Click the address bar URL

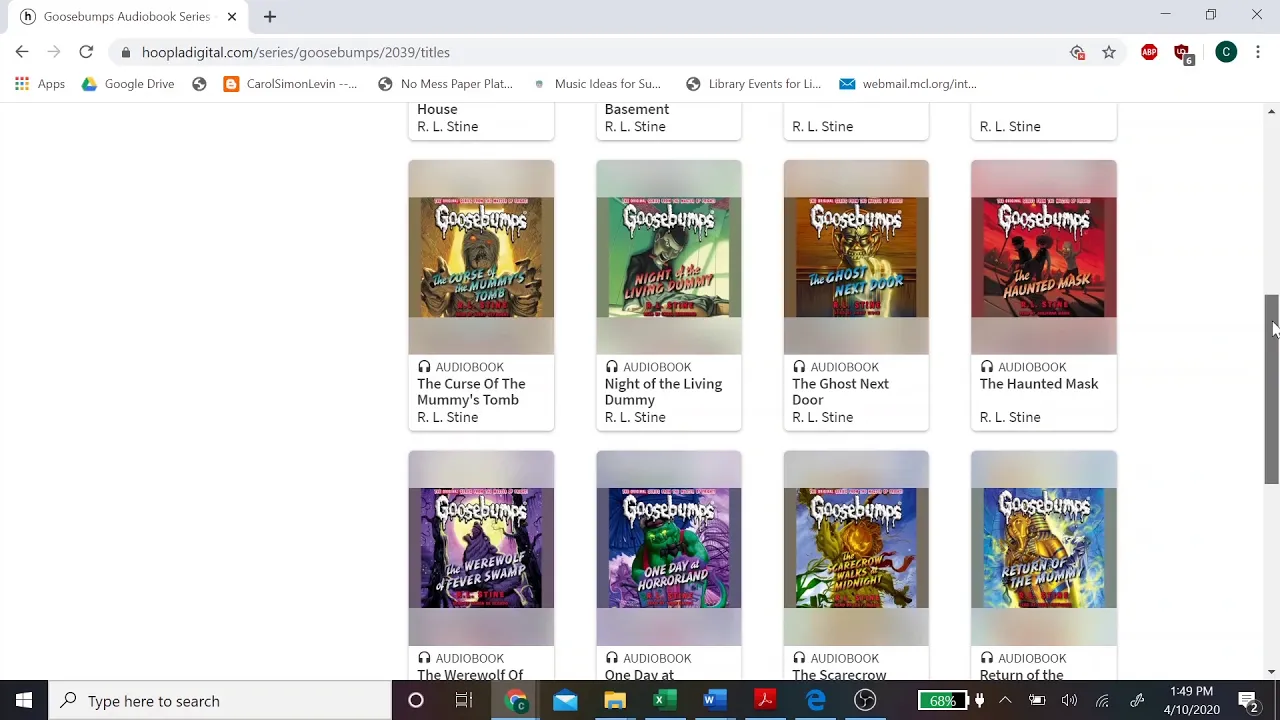pyautogui.click(x=296, y=52)
